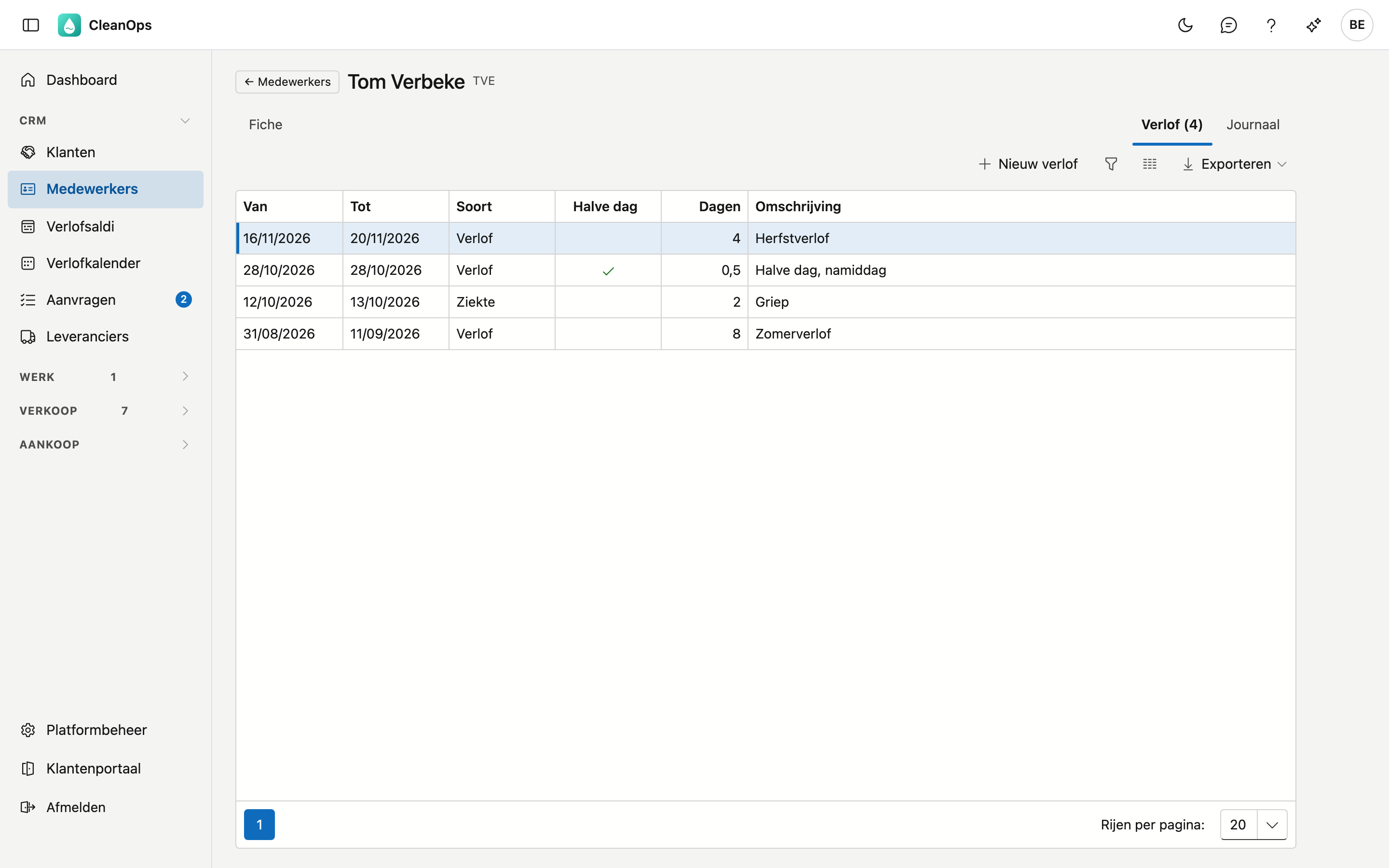Open Klantenportaal in the sidebar
The width and height of the screenshot is (1389, 868).
click(106, 768)
